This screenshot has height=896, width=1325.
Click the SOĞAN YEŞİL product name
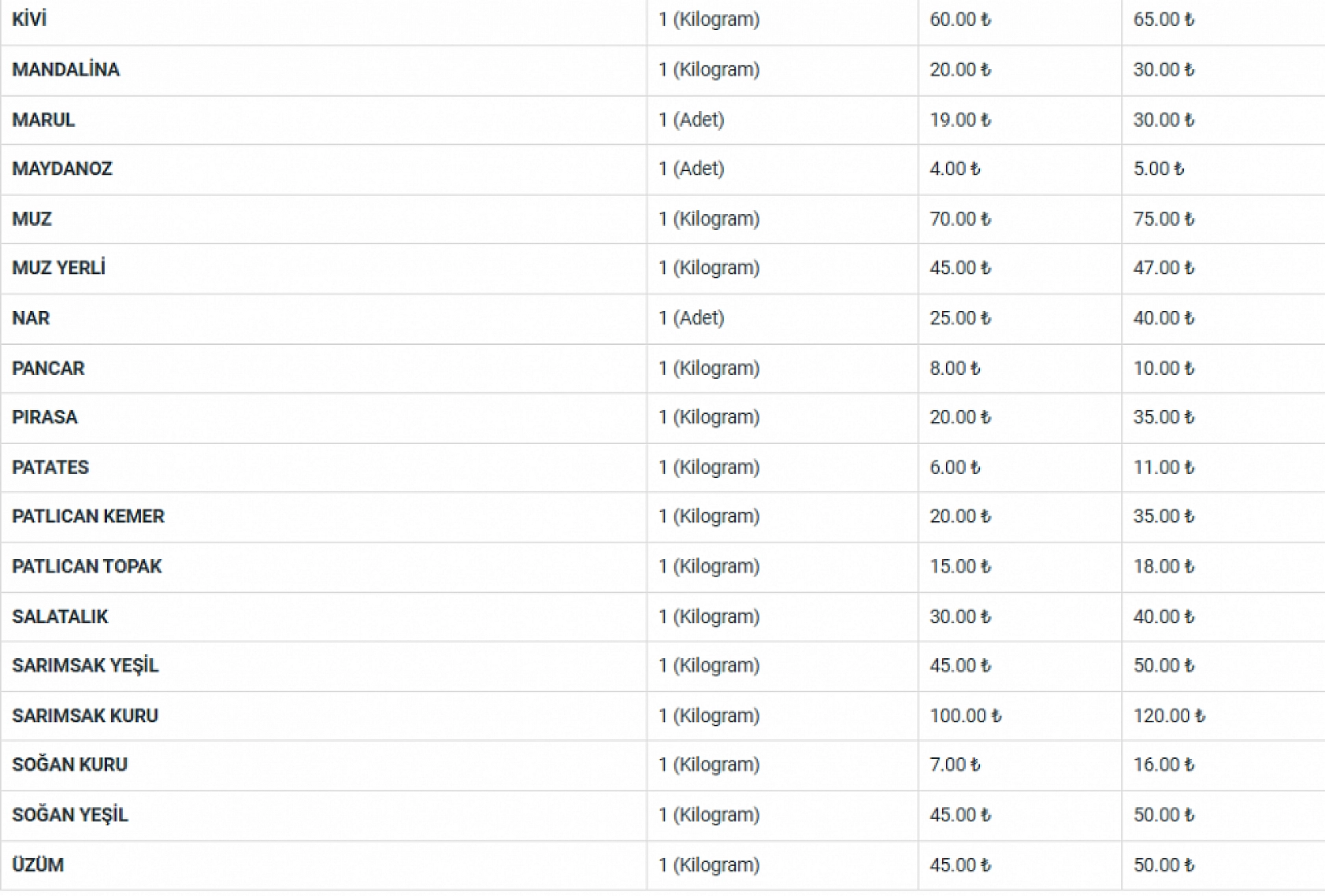point(70,815)
